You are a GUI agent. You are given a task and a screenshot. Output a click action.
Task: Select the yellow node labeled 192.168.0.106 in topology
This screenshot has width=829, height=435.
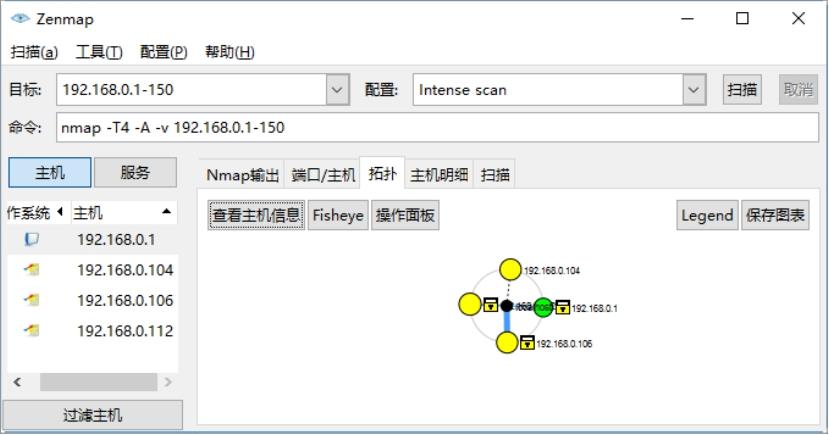click(507, 343)
